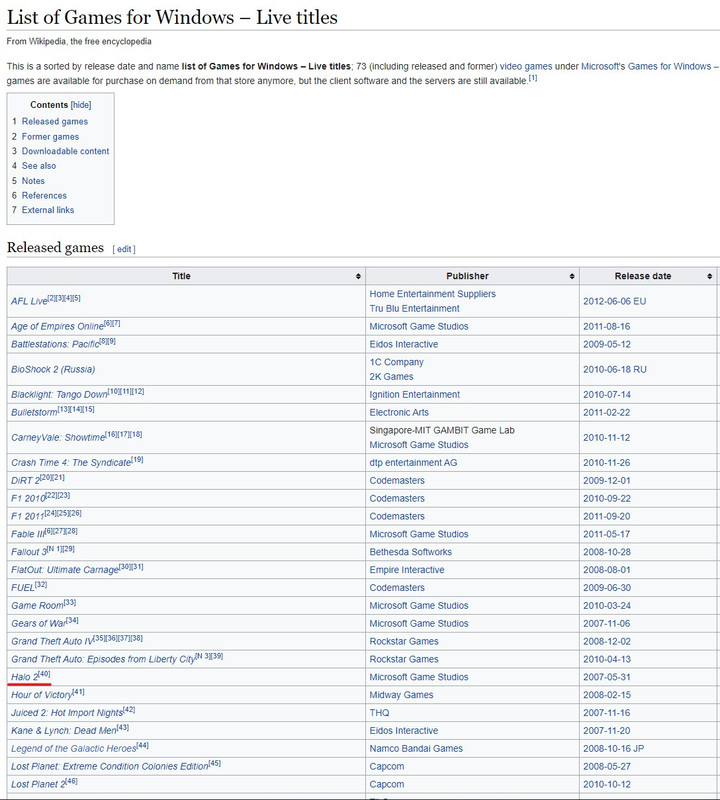720x800 pixels.
Task: Open the Lost Planet 2 article
Action: pos(39,784)
